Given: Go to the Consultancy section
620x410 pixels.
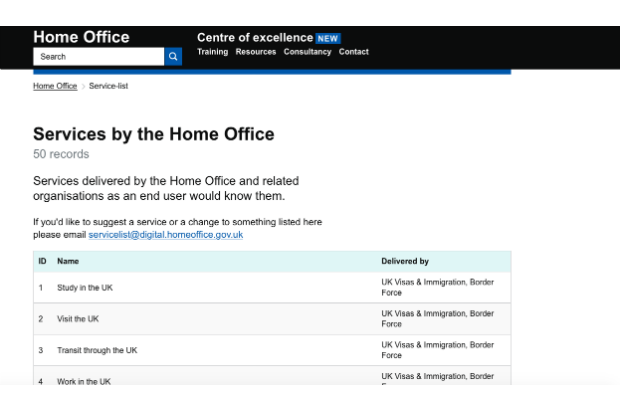Looking at the screenshot, I should (x=307, y=52).
